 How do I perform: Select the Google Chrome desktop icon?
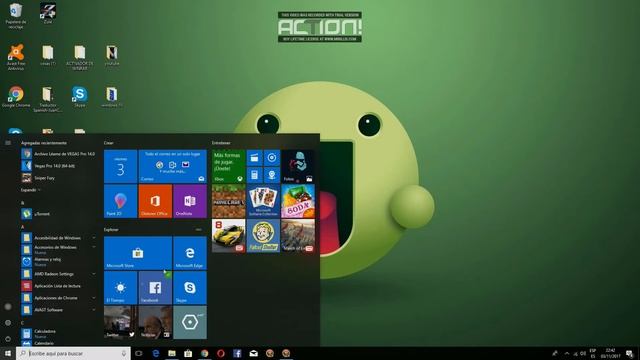(x=16, y=97)
